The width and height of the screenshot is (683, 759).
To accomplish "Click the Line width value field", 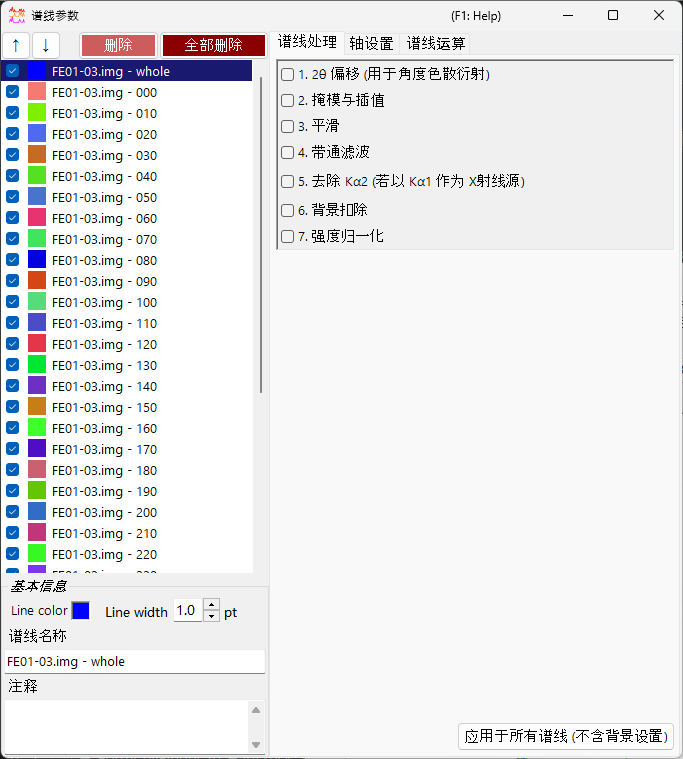I will point(188,611).
